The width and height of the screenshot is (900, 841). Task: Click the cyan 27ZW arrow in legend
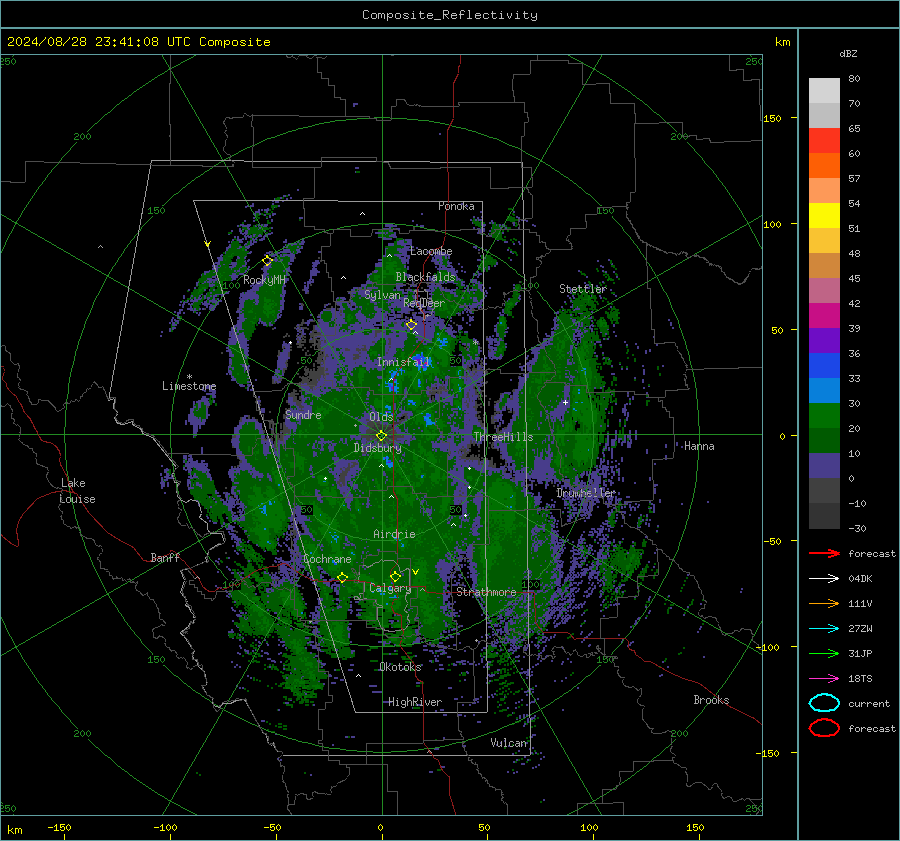(824, 629)
